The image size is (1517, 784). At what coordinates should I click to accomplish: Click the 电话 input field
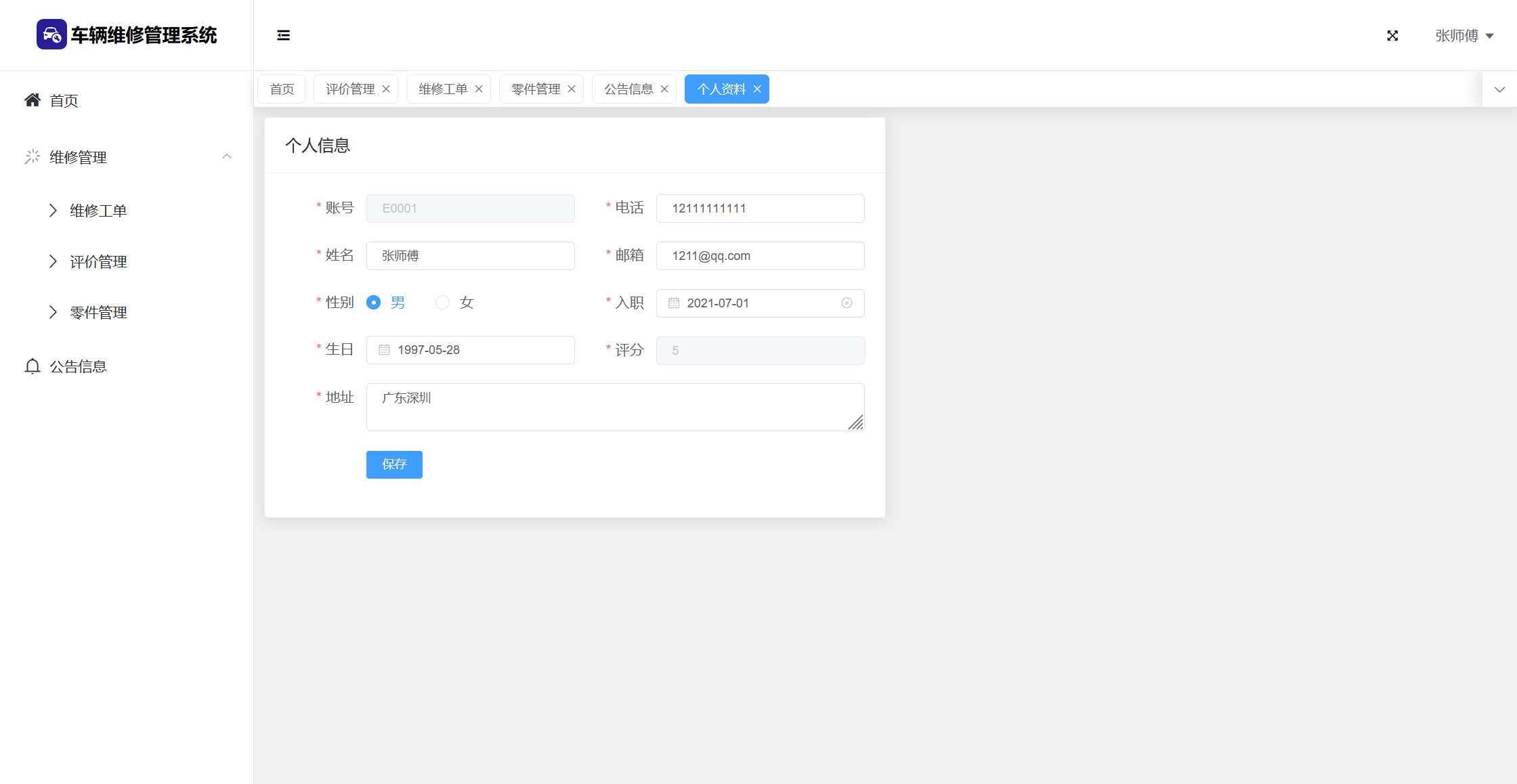760,209
